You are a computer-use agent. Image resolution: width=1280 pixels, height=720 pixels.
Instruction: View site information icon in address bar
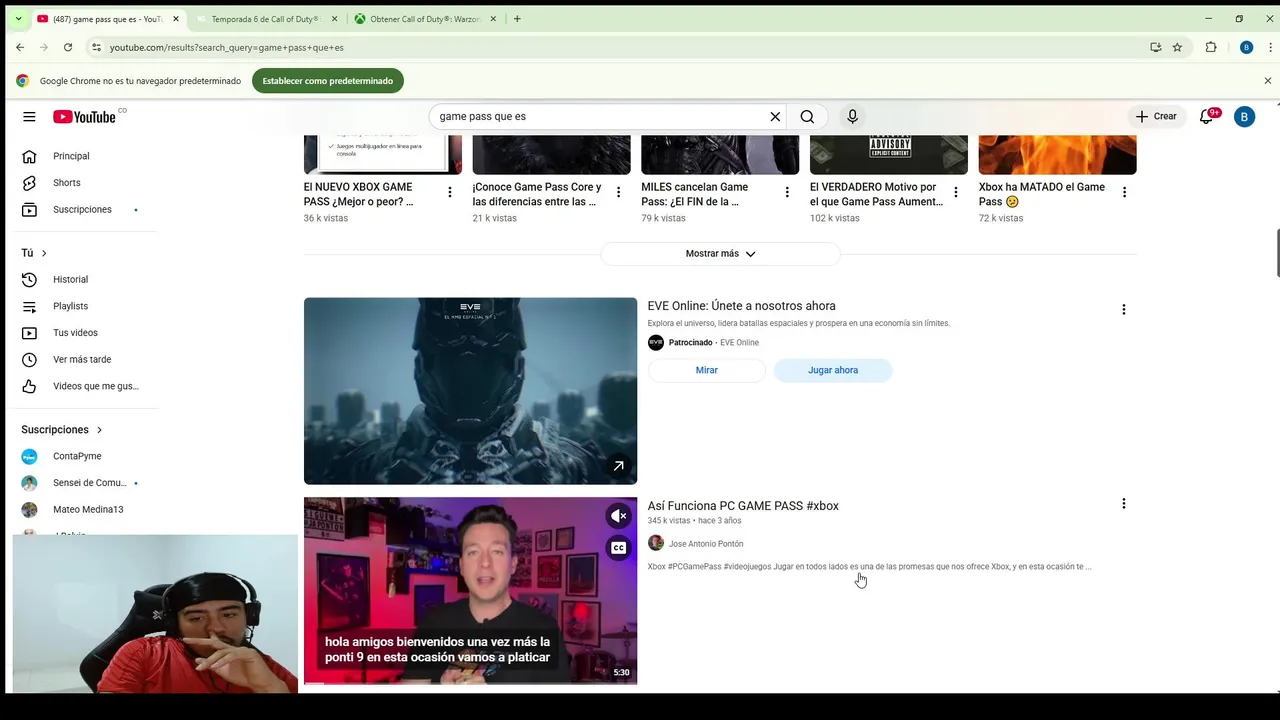pyautogui.click(x=96, y=47)
